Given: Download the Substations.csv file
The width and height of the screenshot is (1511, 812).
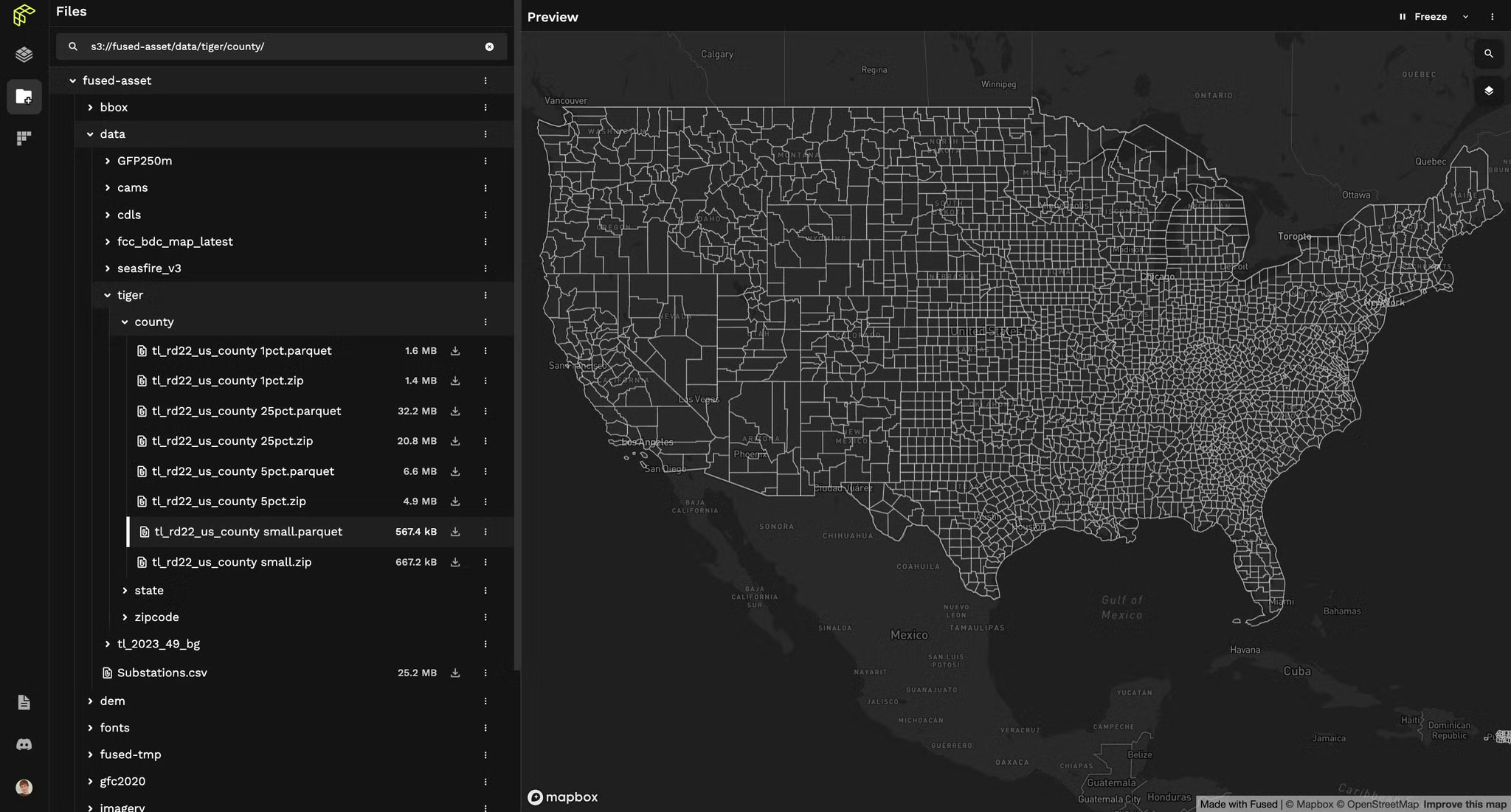Looking at the screenshot, I should pyautogui.click(x=455, y=673).
